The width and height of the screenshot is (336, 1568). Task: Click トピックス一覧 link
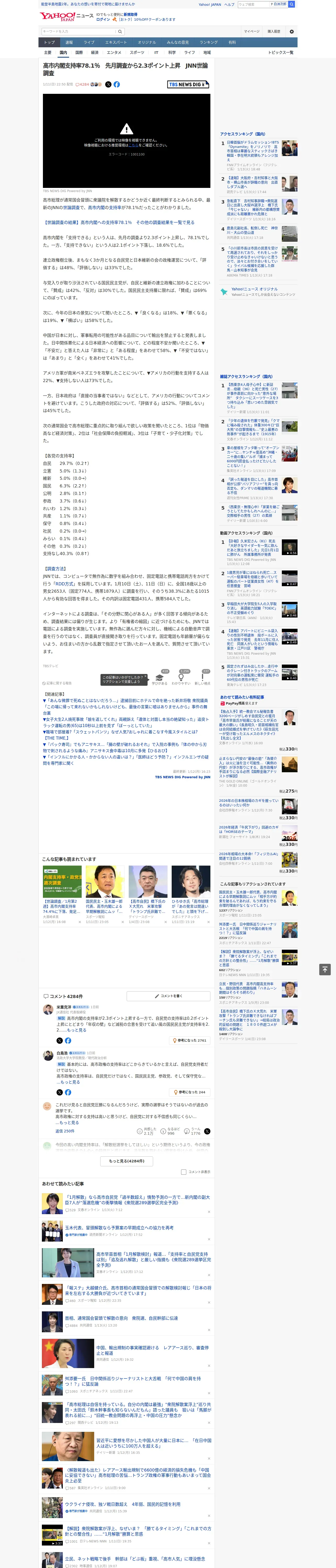pos(281,52)
